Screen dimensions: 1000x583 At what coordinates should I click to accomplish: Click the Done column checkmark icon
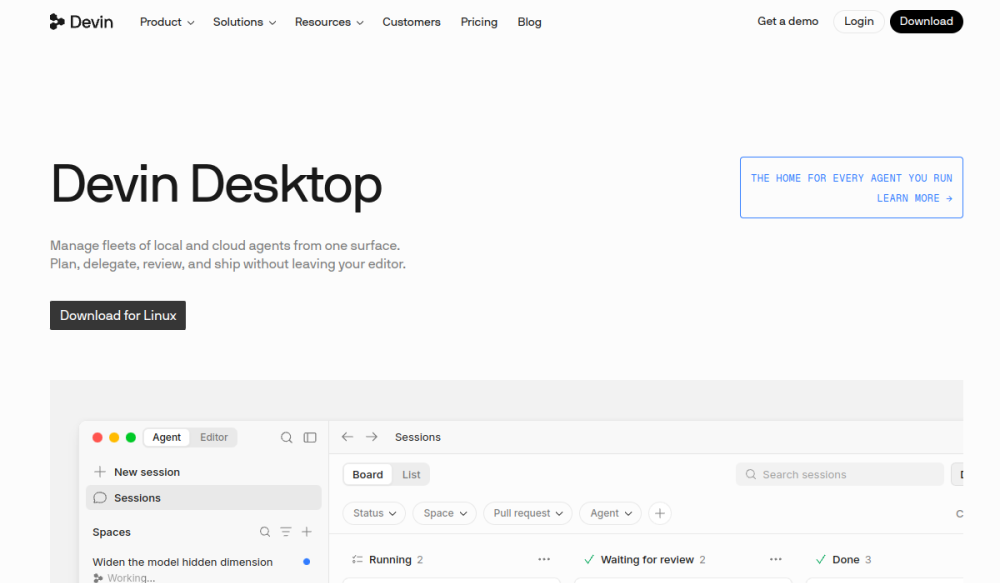coord(821,559)
